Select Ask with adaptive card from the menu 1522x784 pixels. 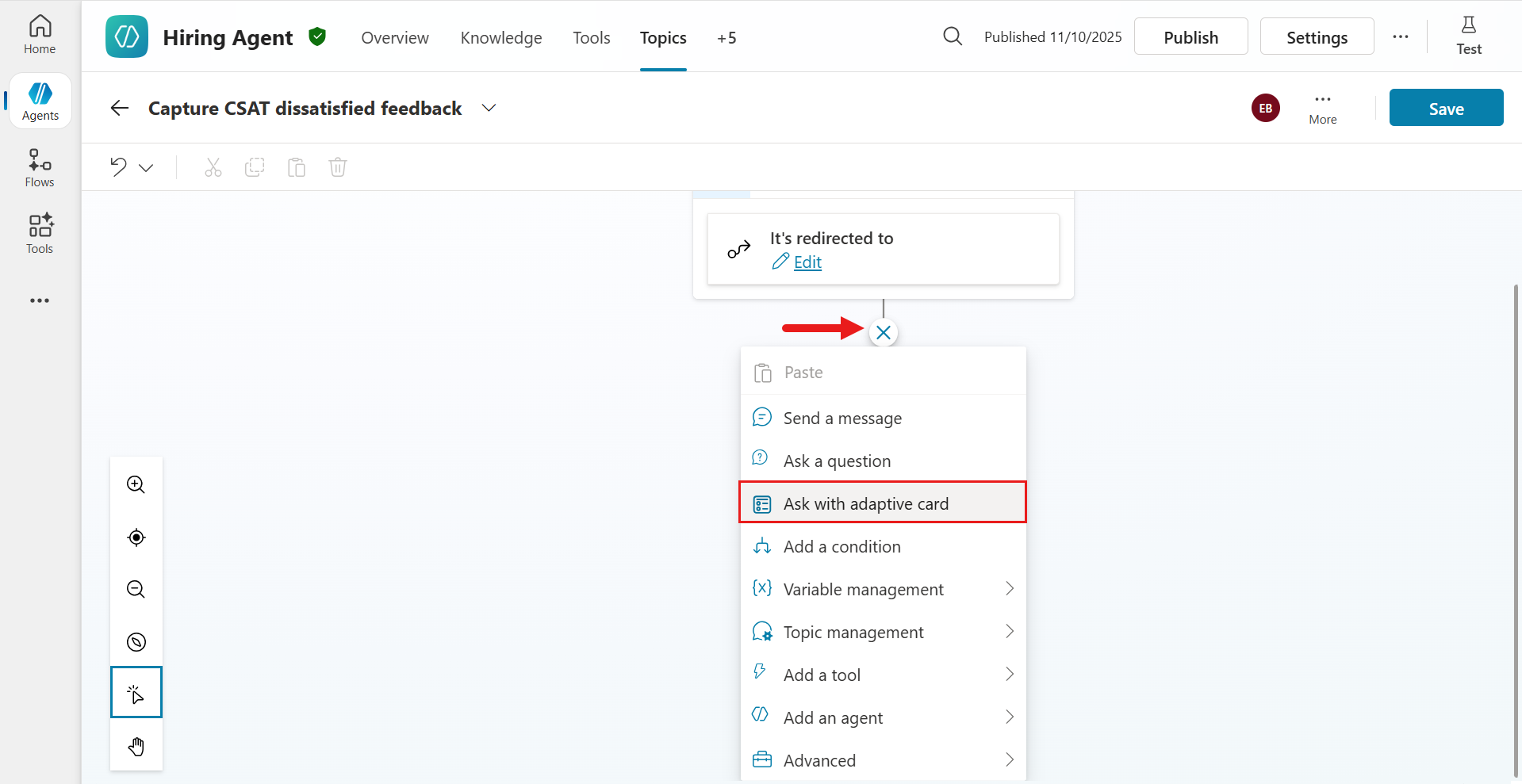(x=866, y=503)
